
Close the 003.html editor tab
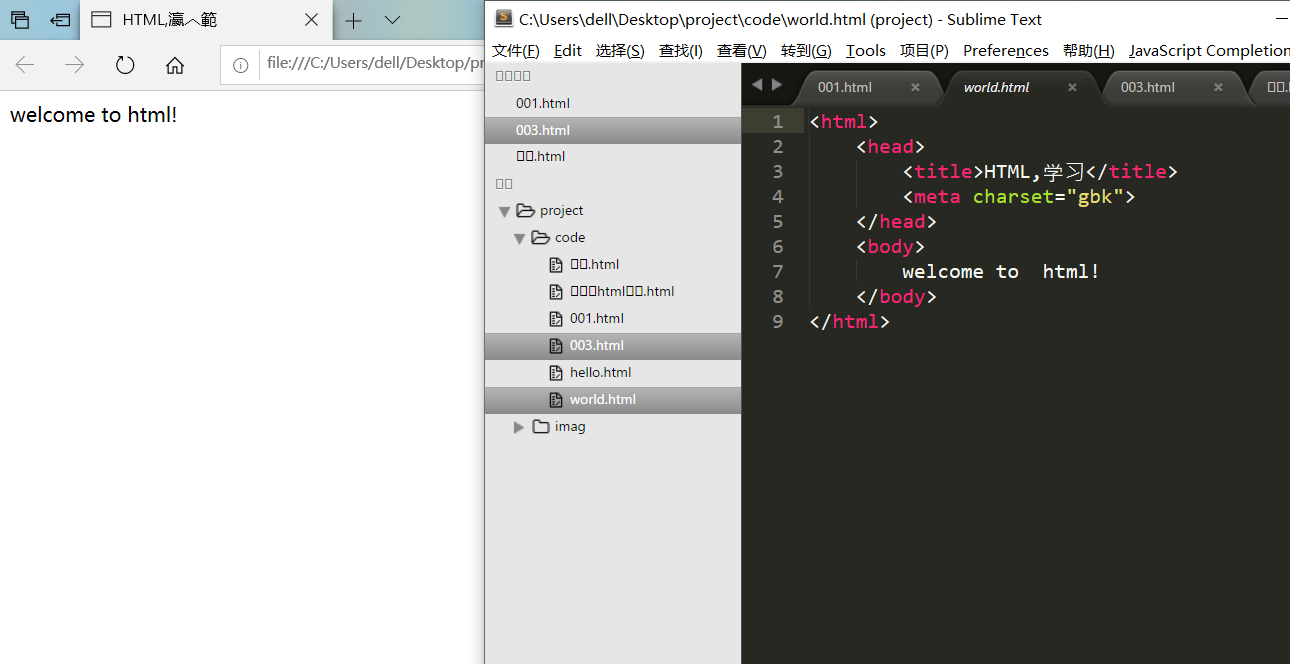click(x=1218, y=88)
